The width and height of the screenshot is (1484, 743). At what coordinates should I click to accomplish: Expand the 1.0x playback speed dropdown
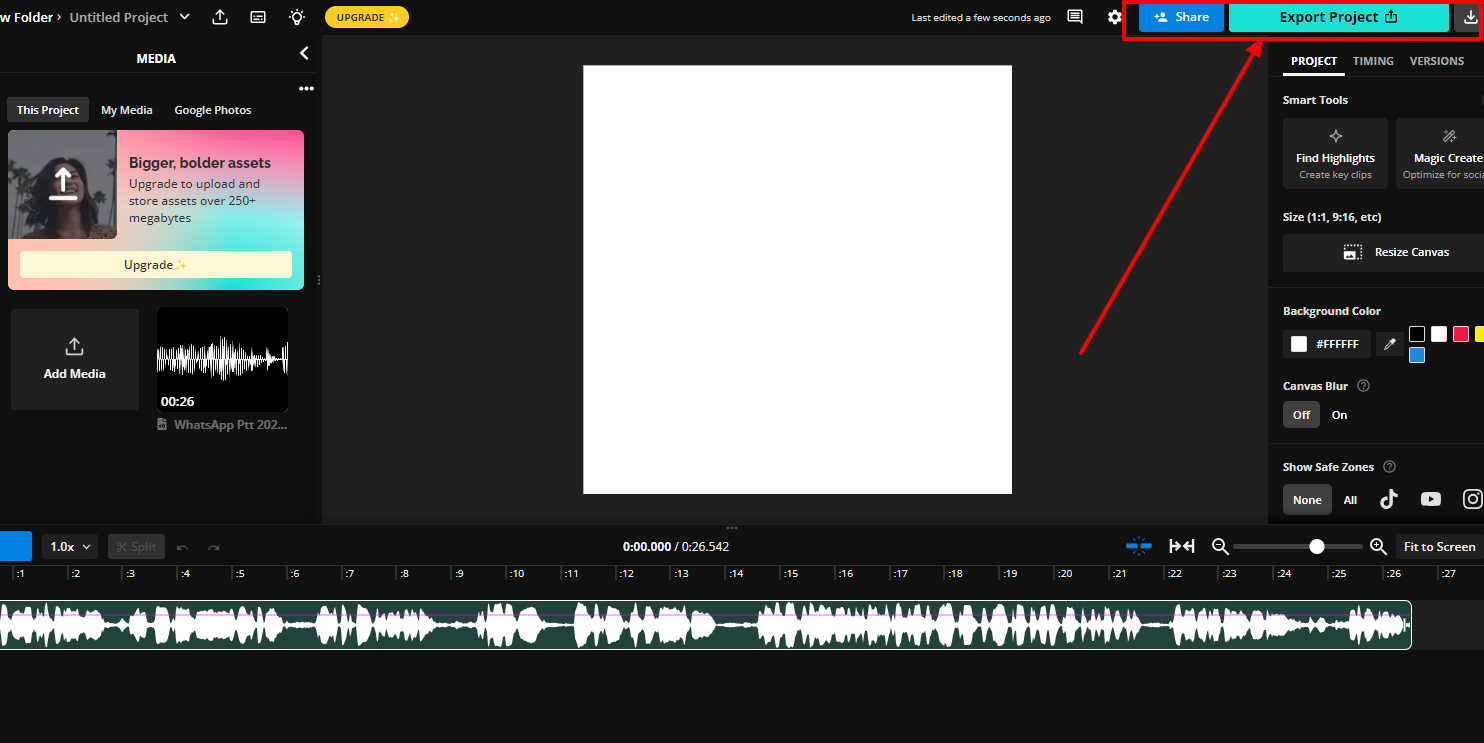coord(71,547)
